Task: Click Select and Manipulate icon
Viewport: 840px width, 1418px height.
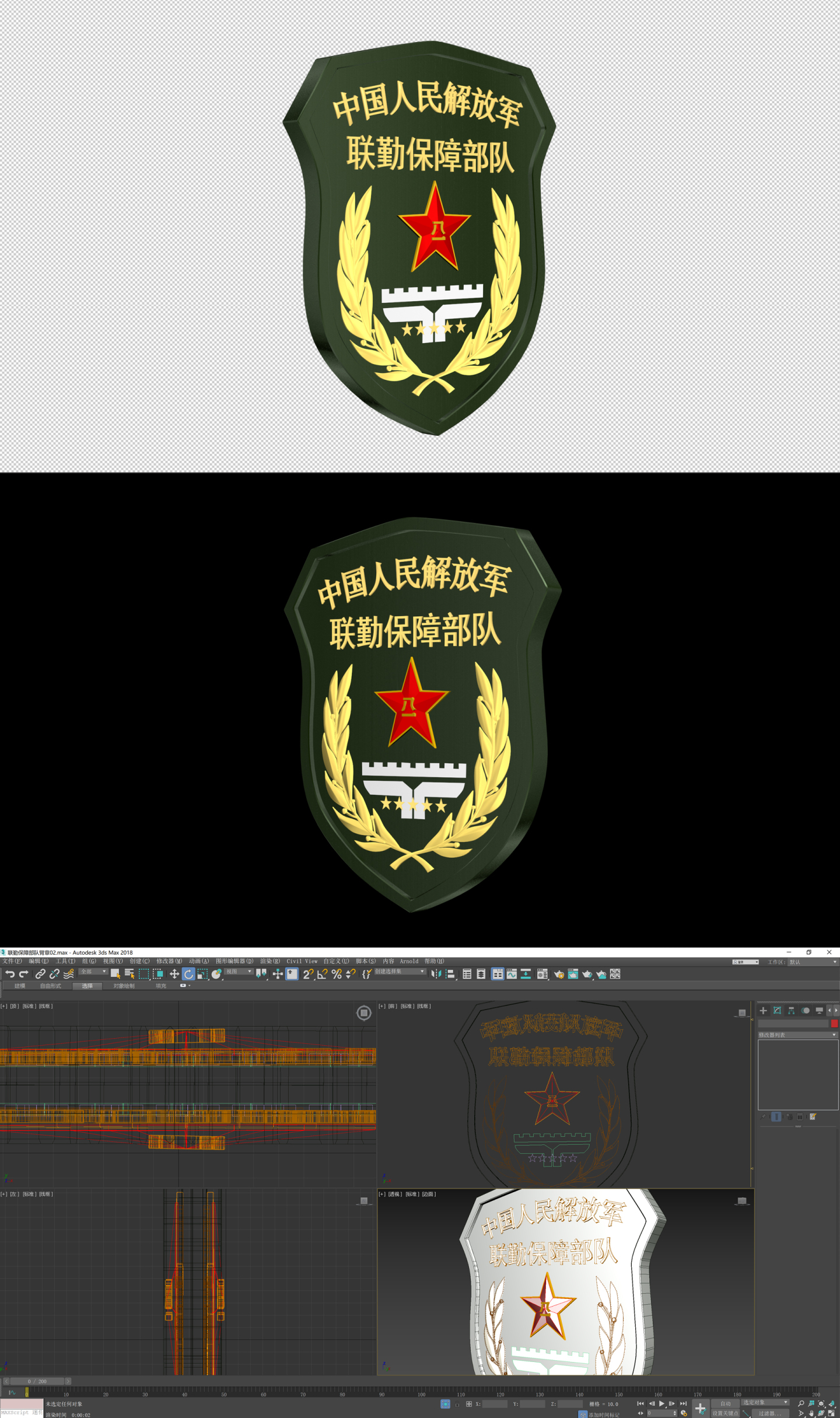Action: (x=278, y=974)
